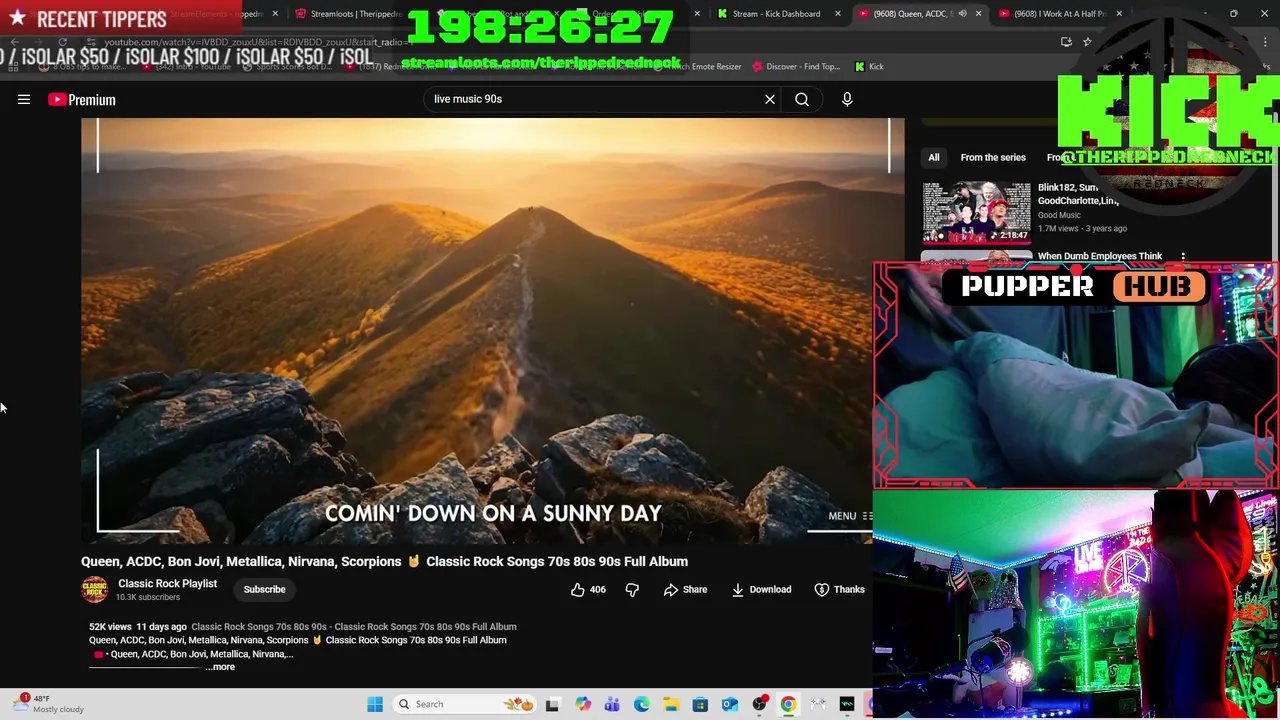Open the When Dumb Employees Think video title

(x=1100, y=256)
